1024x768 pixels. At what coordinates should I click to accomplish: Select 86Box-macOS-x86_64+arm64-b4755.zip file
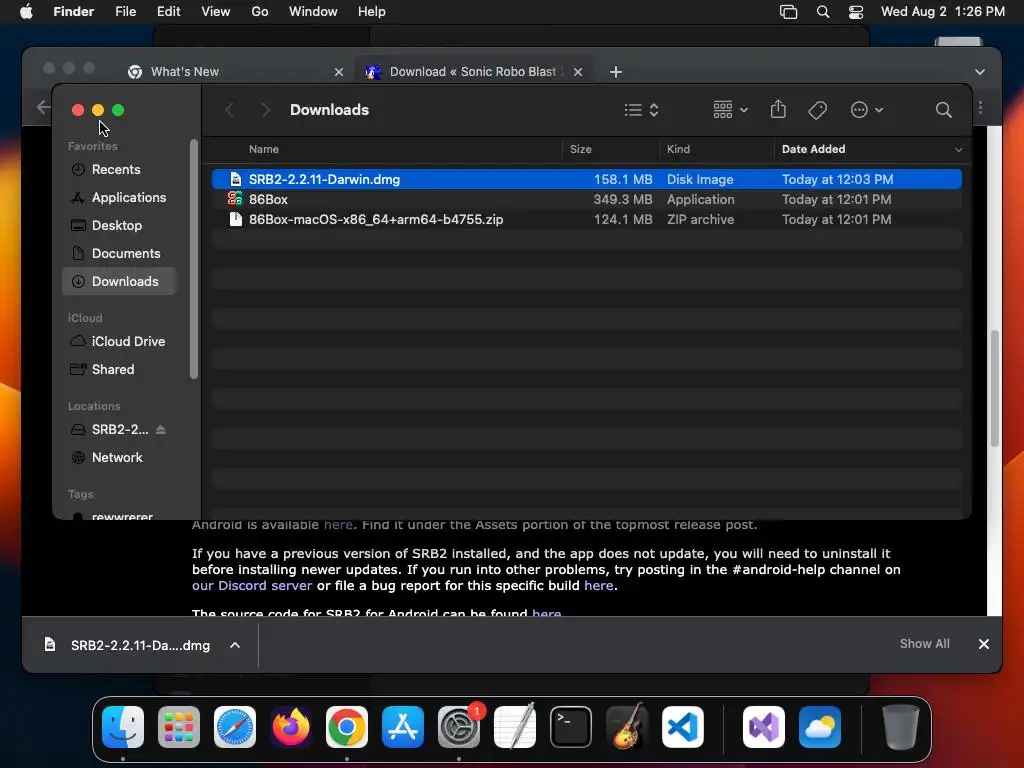[586, 219]
